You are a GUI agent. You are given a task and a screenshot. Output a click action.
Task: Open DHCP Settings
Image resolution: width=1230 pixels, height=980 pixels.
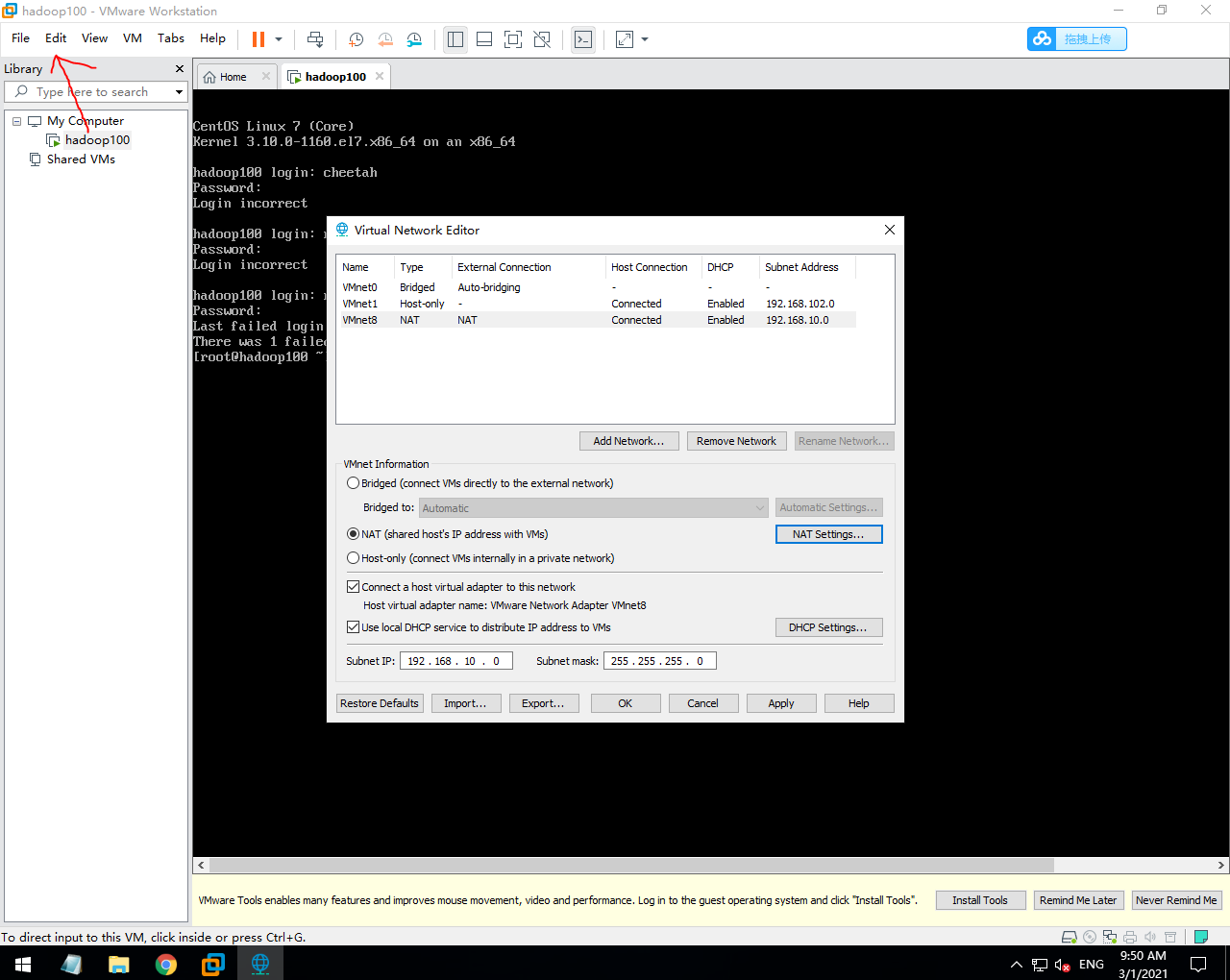click(x=828, y=627)
